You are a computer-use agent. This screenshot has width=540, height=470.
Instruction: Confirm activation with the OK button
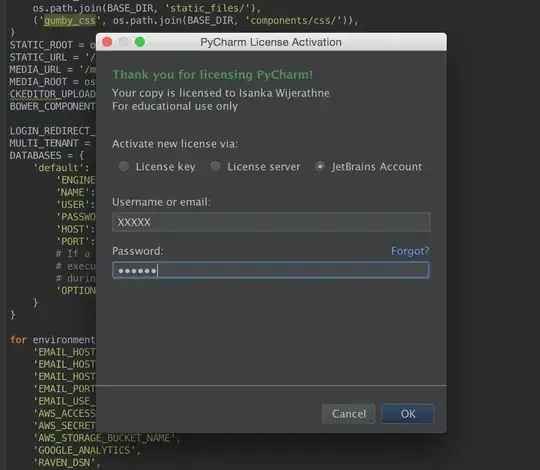(408, 414)
